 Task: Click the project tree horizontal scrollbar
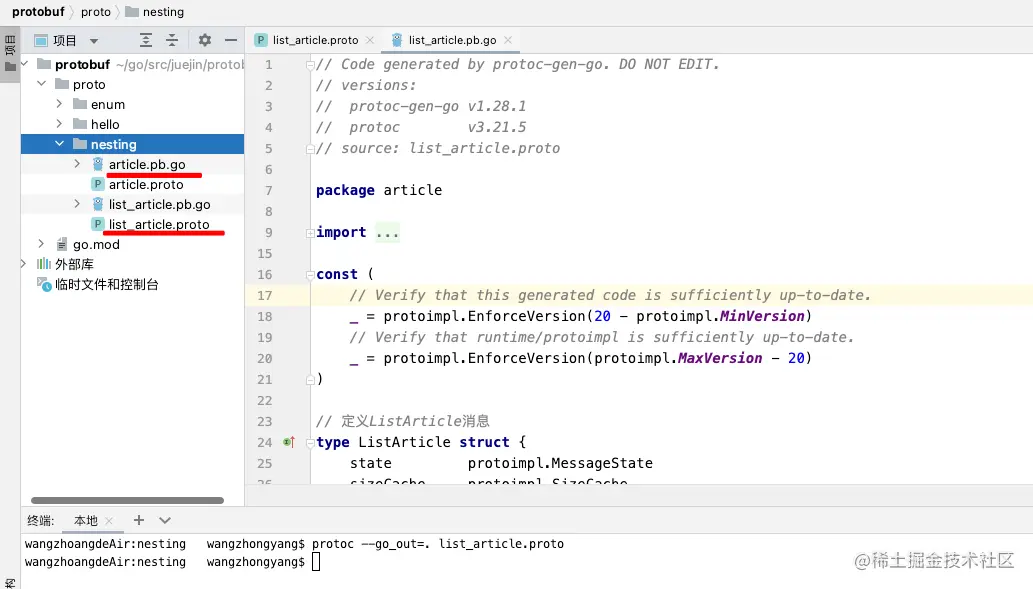[127, 500]
